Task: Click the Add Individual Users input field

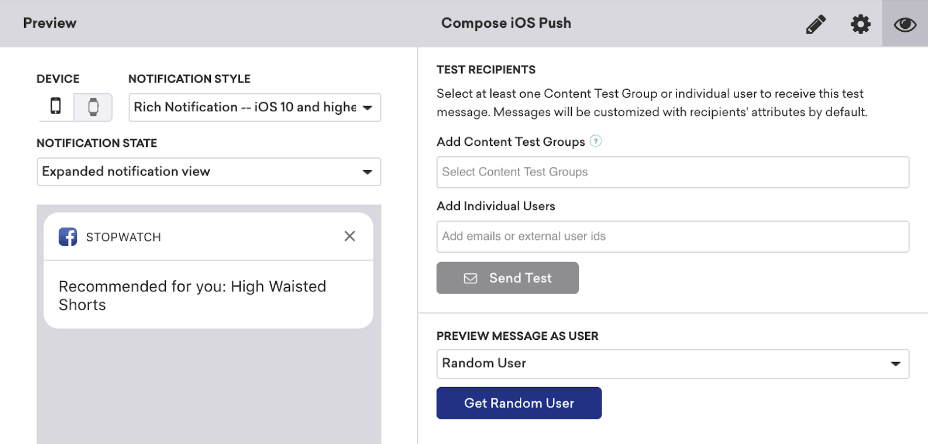Action: 672,236
